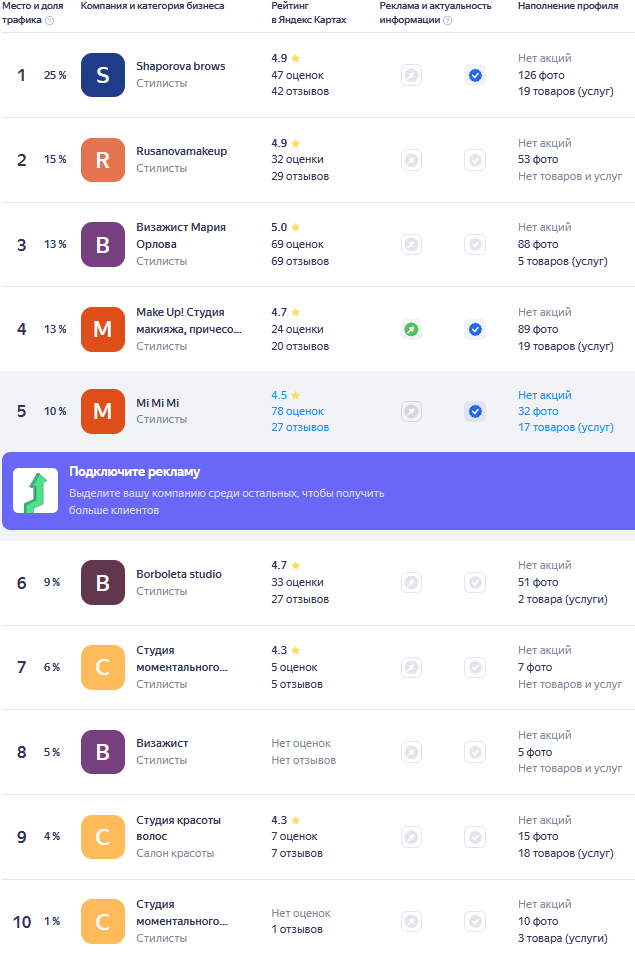Click the Рейтинг в Яндекс Картах header

[x=309, y=13]
